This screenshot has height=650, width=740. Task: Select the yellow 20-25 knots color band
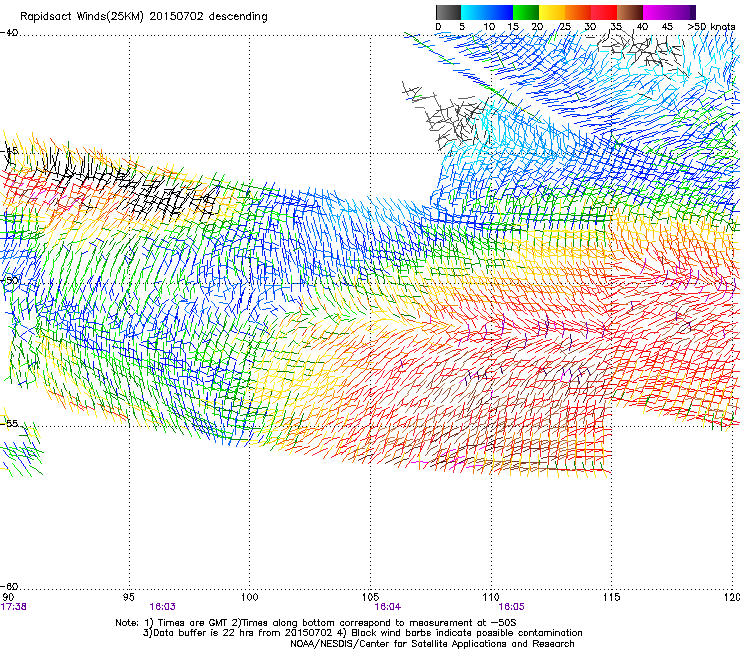pyautogui.click(x=552, y=12)
